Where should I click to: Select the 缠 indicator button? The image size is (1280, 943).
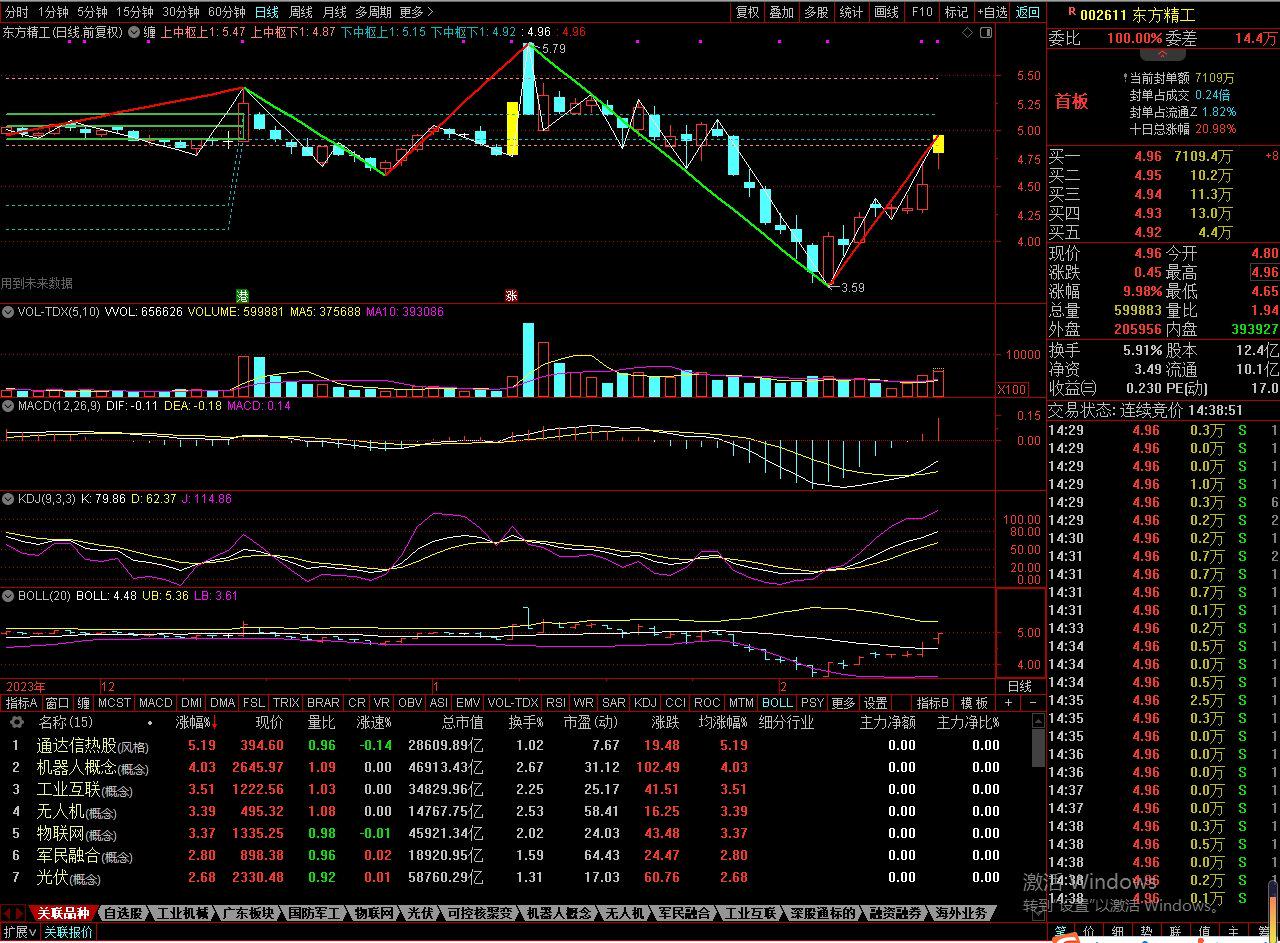click(84, 703)
